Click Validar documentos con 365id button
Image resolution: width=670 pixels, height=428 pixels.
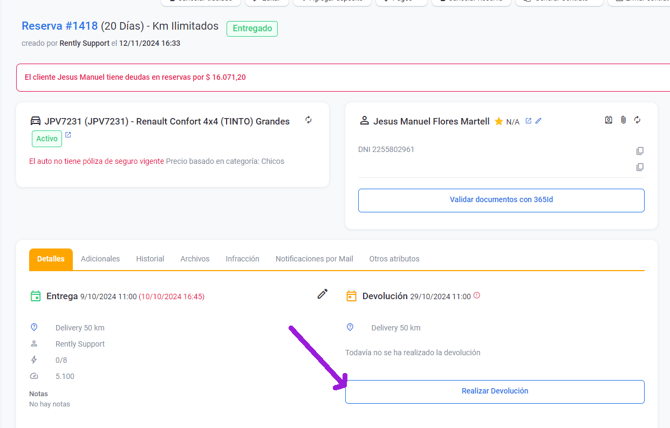click(x=500, y=200)
